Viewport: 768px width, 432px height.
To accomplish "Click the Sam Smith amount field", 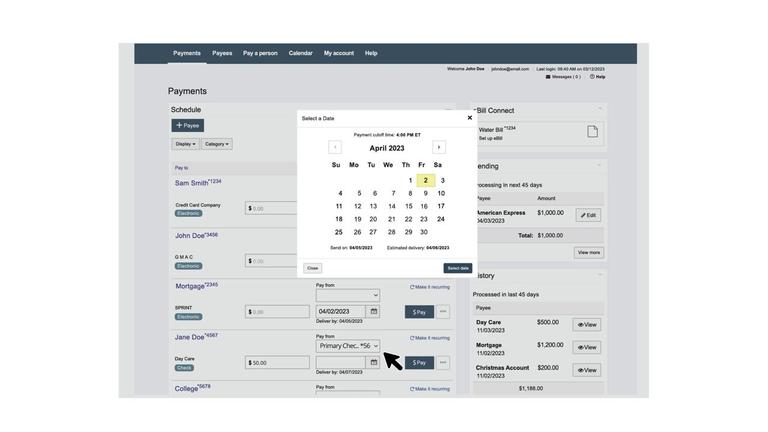I will pos(271,208).
